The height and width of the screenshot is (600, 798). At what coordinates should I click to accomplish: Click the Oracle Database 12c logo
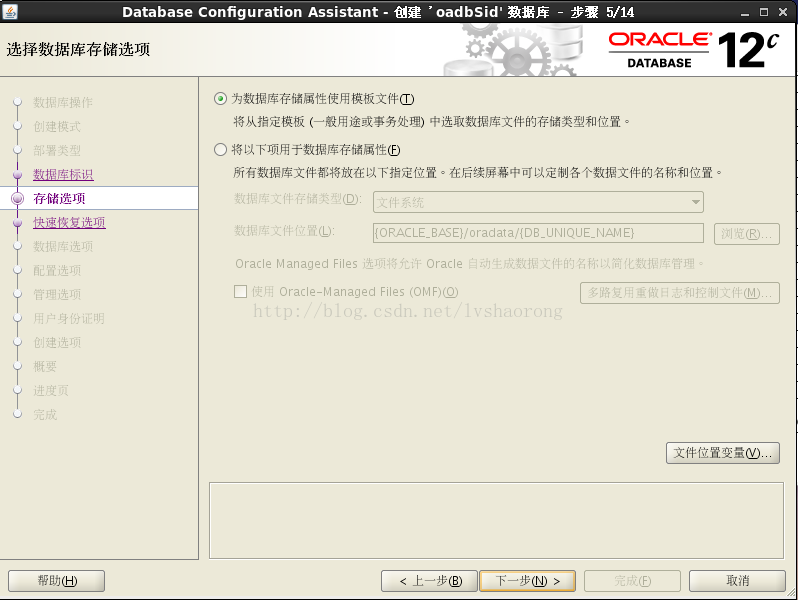tap(693, 49)
